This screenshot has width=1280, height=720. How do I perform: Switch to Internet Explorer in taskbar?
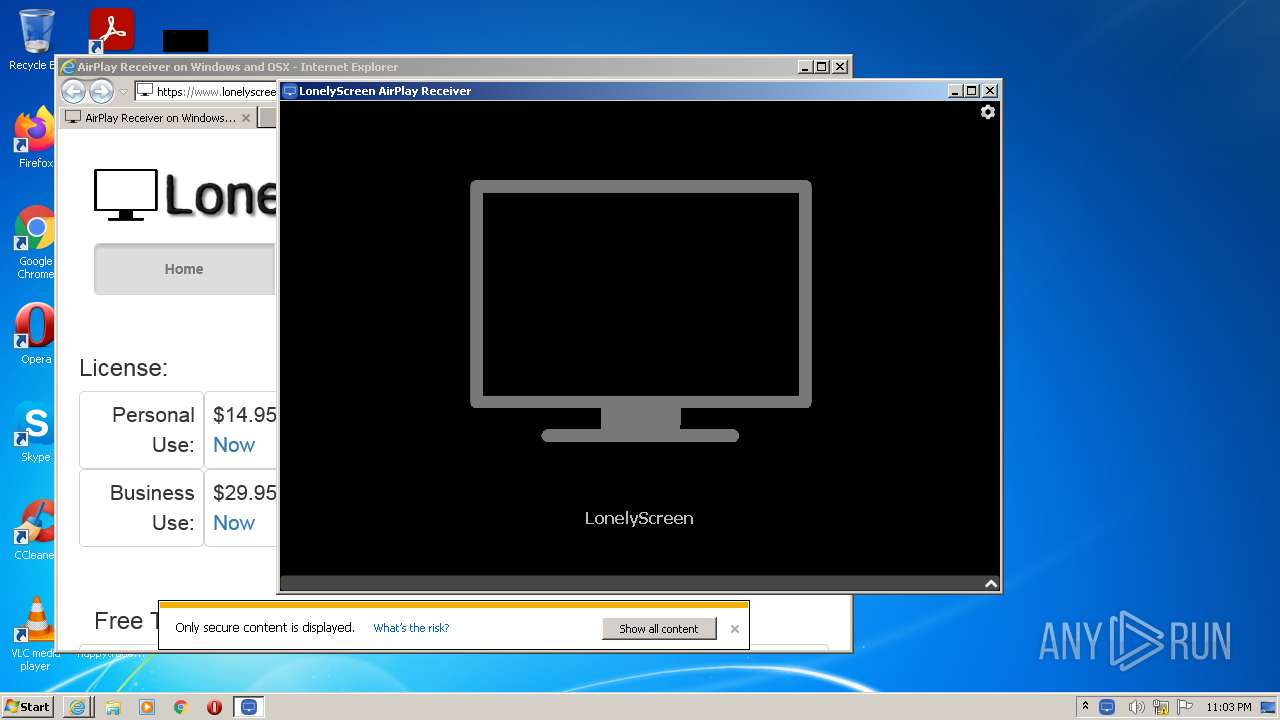[78, 707]
